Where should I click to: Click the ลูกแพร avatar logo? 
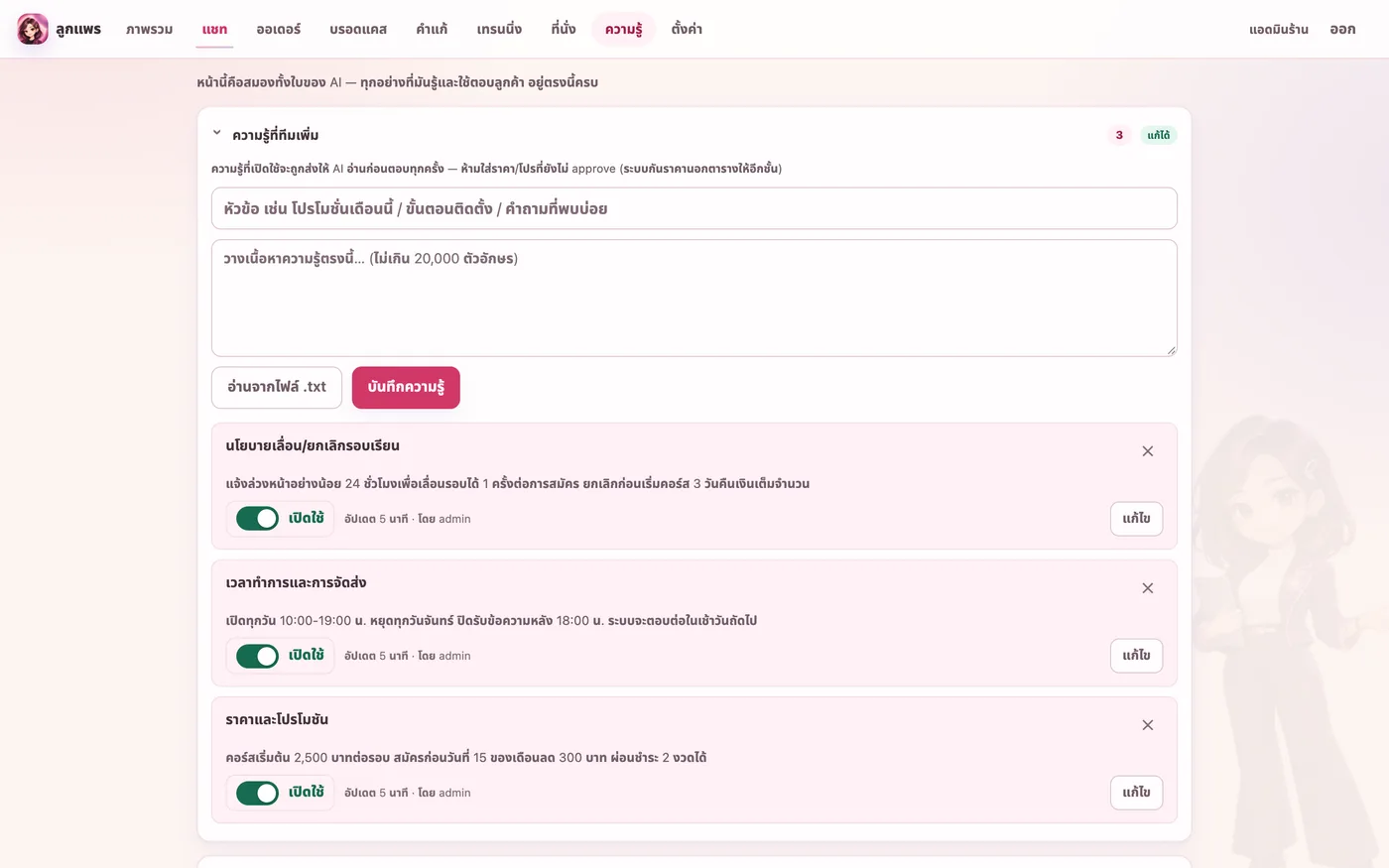point(33,29)
